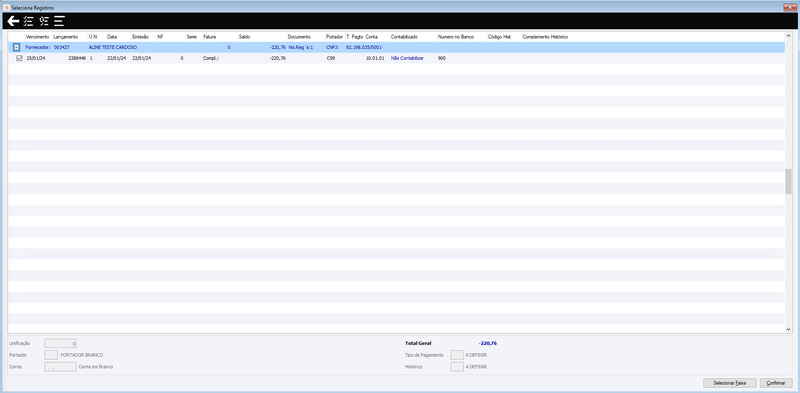800x393 pixels.
Task: Click the check-all list icon
Action: point(29,21)
